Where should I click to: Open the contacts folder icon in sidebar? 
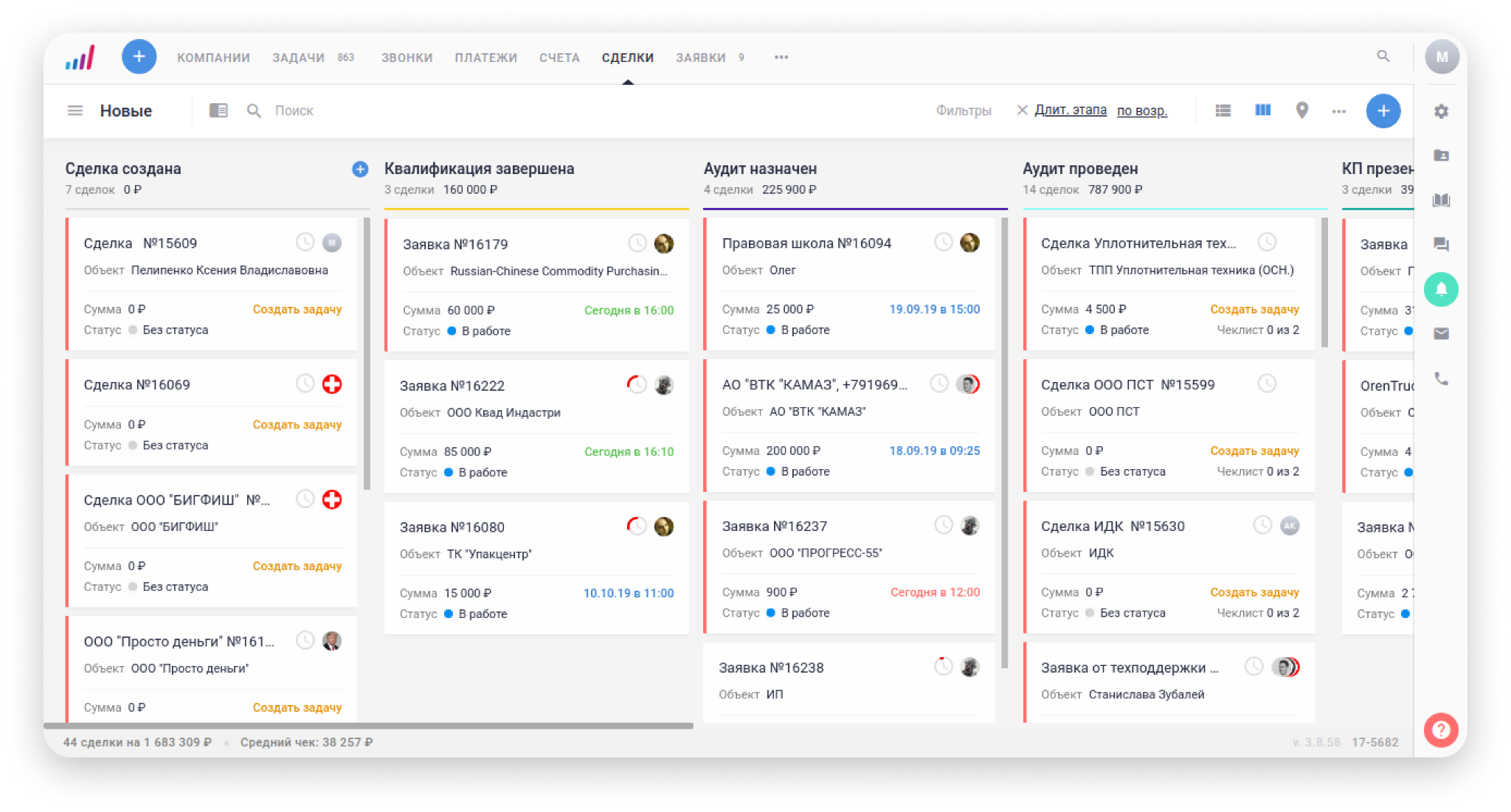pyautogui.click(x=1441, y=156)
